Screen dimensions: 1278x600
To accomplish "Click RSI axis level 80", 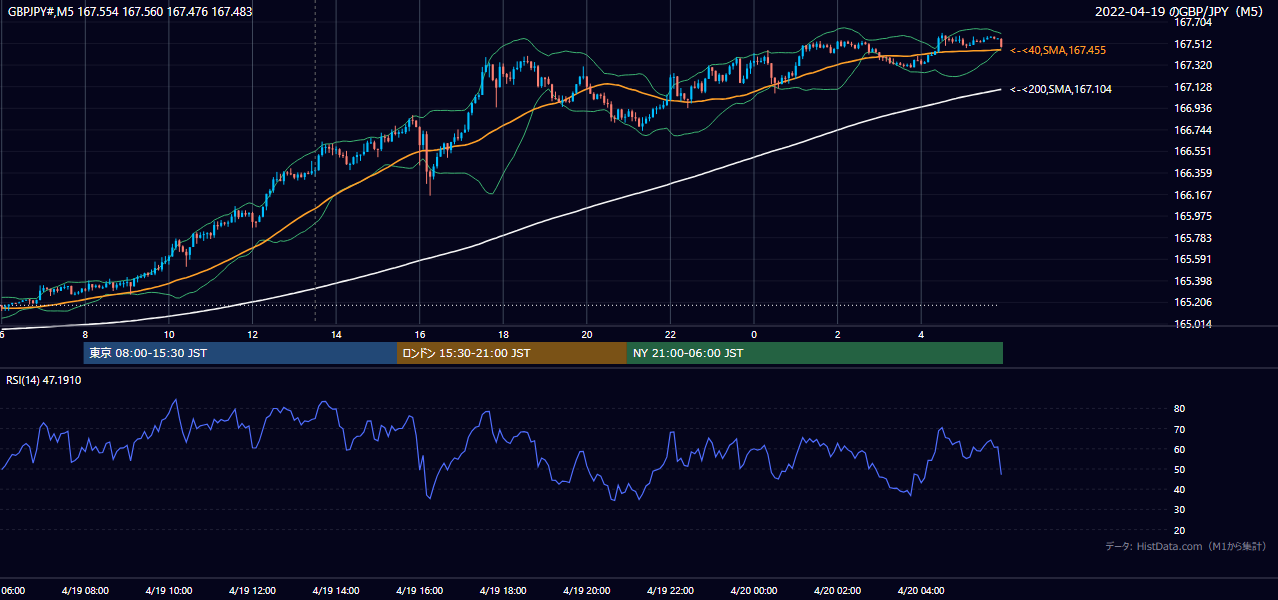I will pos(1180,409).
